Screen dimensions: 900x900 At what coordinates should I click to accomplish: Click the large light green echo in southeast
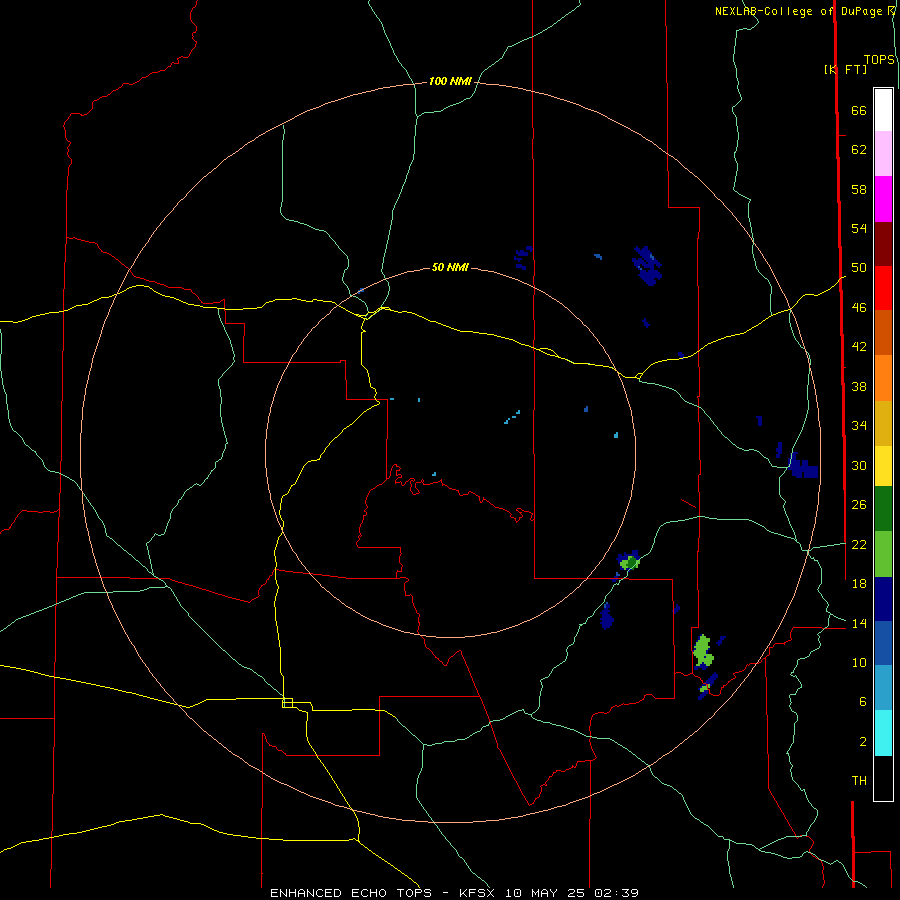point(703,651)
